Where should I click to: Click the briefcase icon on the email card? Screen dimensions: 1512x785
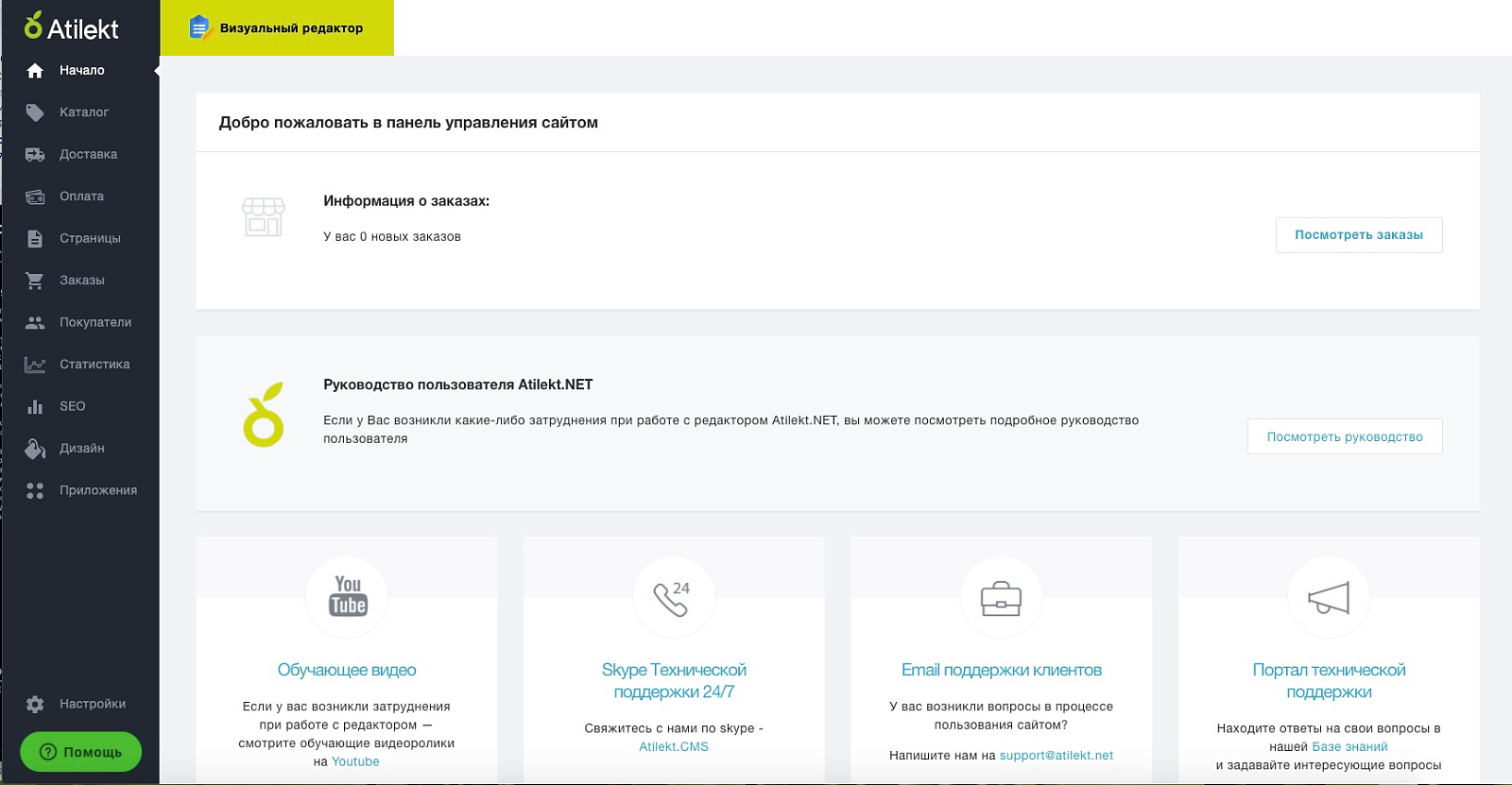pos(1001,598)
